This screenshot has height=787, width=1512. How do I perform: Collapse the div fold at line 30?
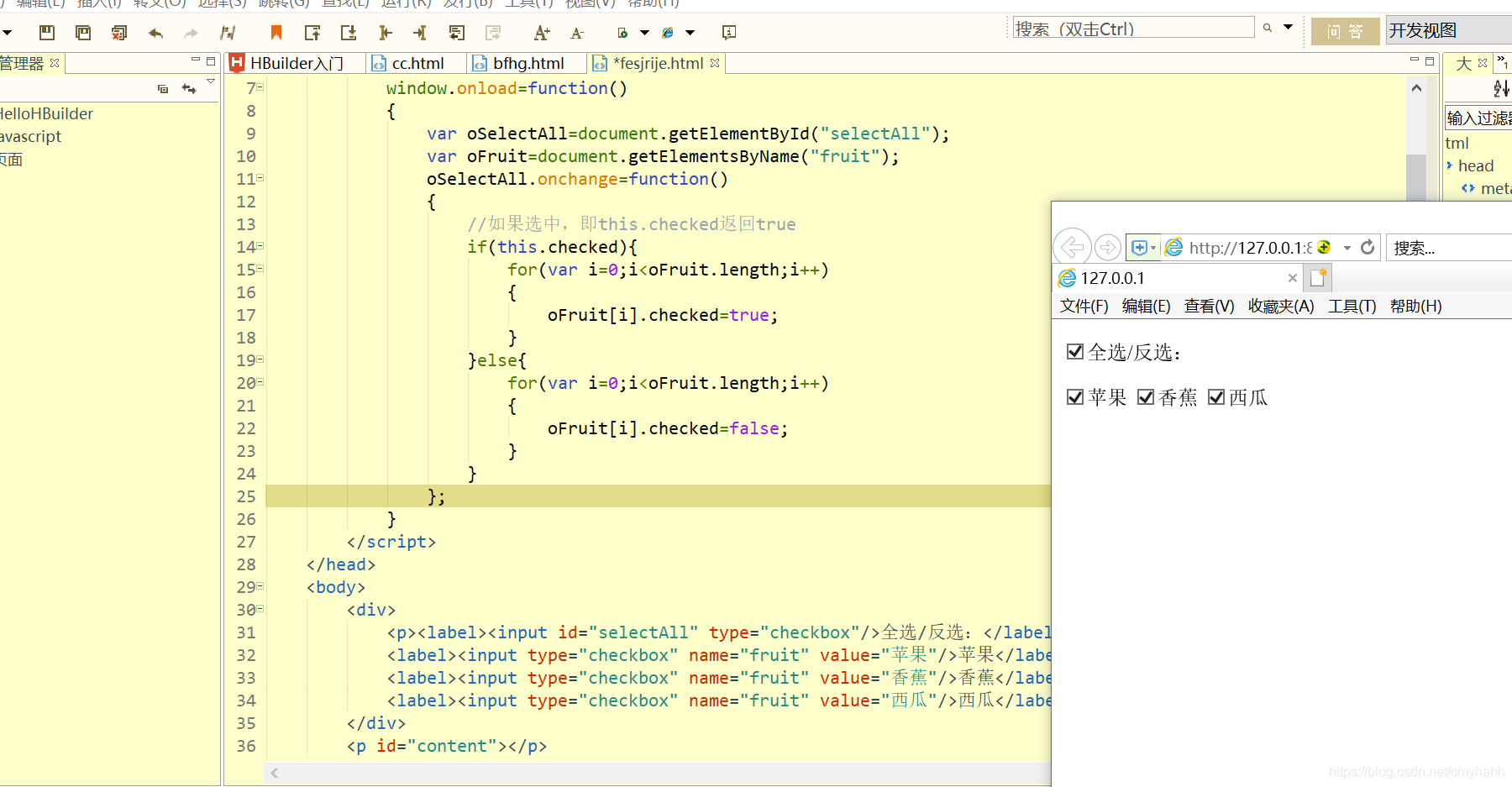pyautogui.click(x=260, y=609)
